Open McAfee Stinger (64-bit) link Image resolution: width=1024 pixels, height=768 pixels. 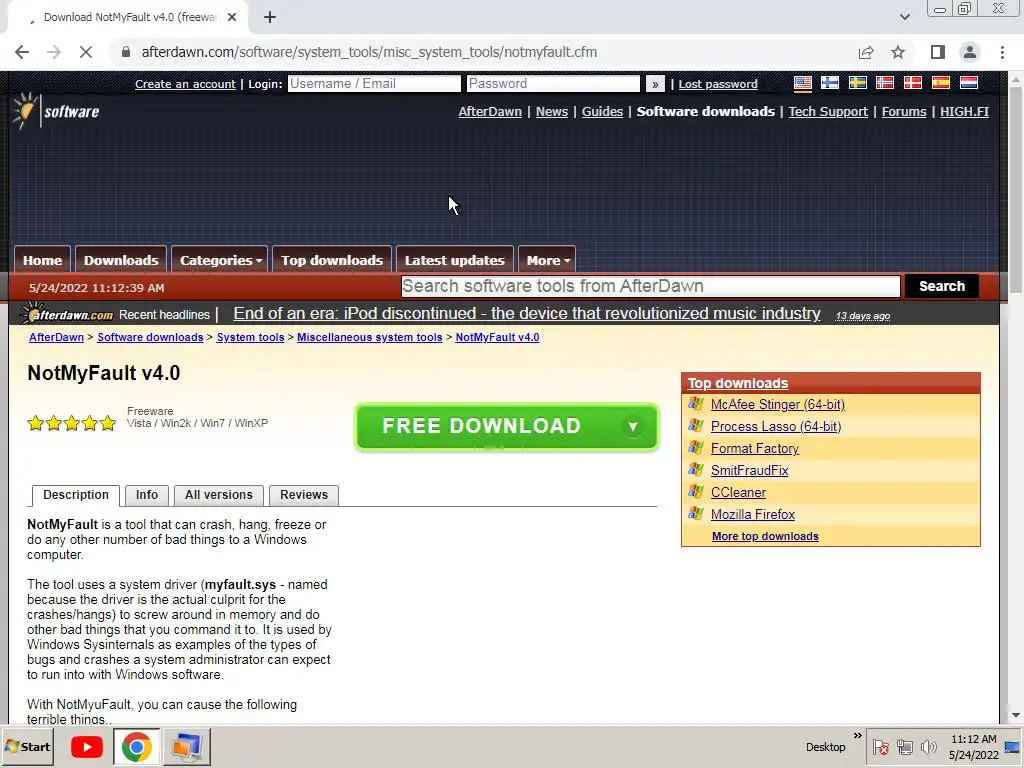point(778,404)
